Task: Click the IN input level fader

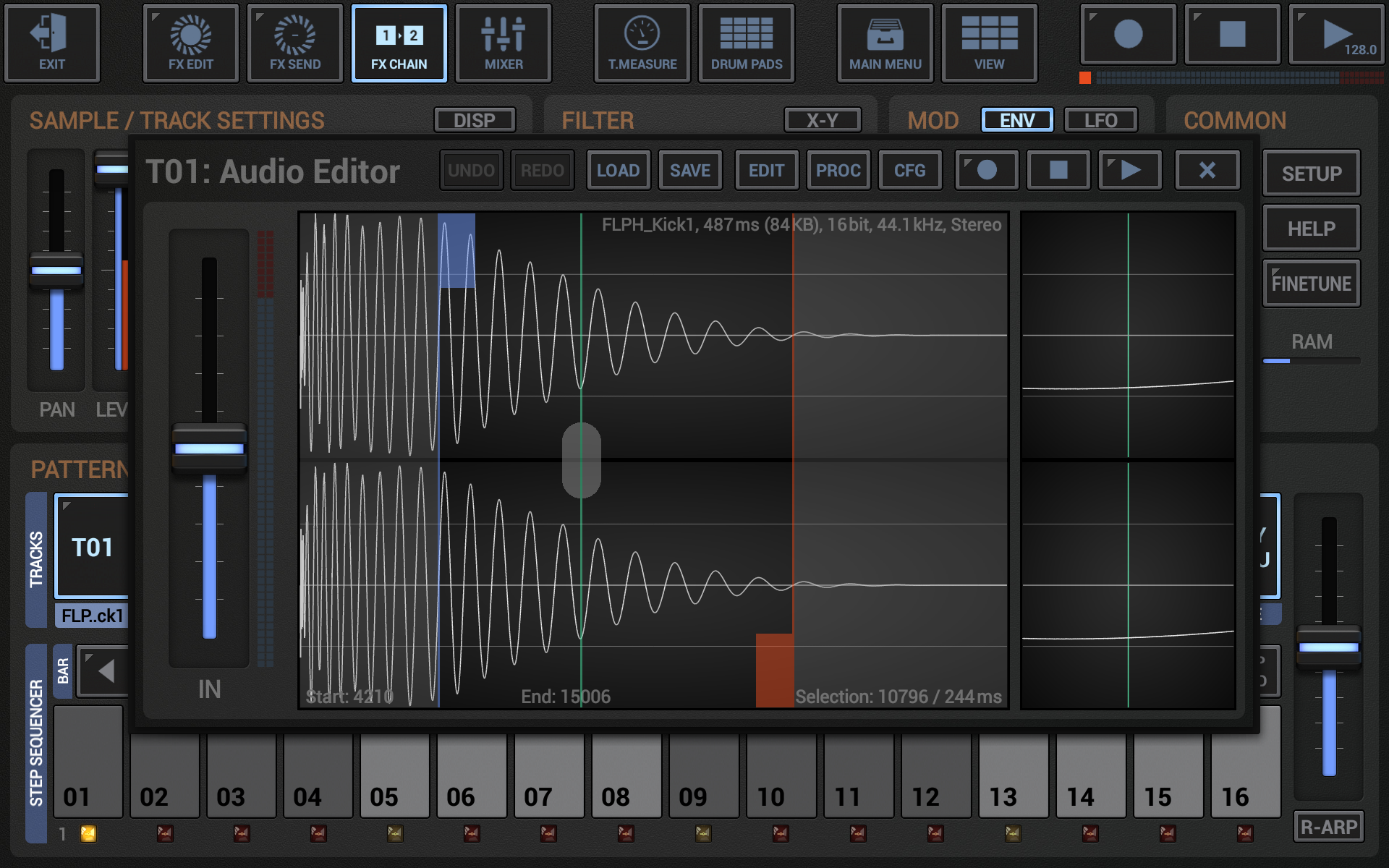Action: (x=209, y=448)
